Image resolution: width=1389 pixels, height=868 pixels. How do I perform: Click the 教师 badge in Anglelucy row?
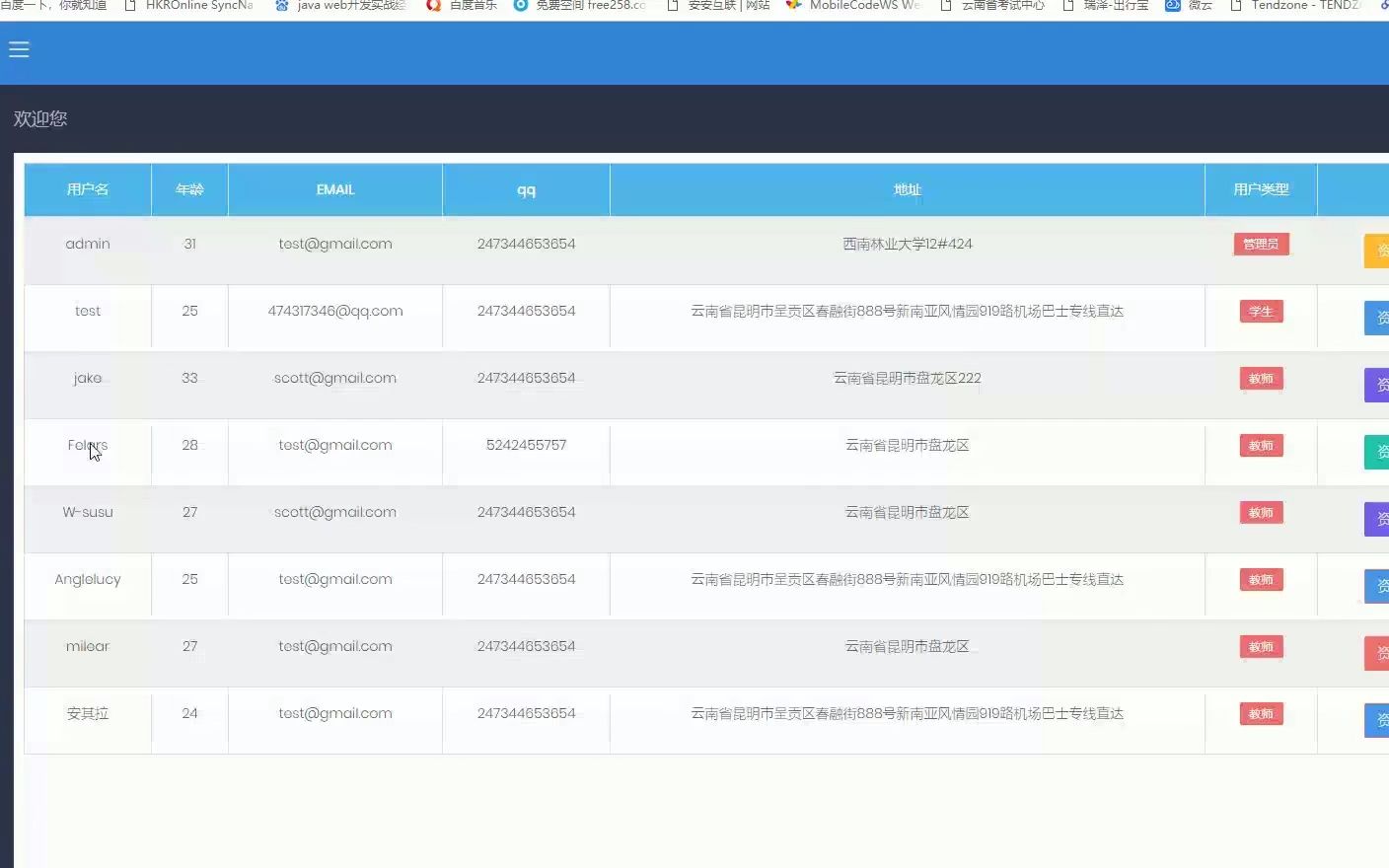tap(1261, 580)
